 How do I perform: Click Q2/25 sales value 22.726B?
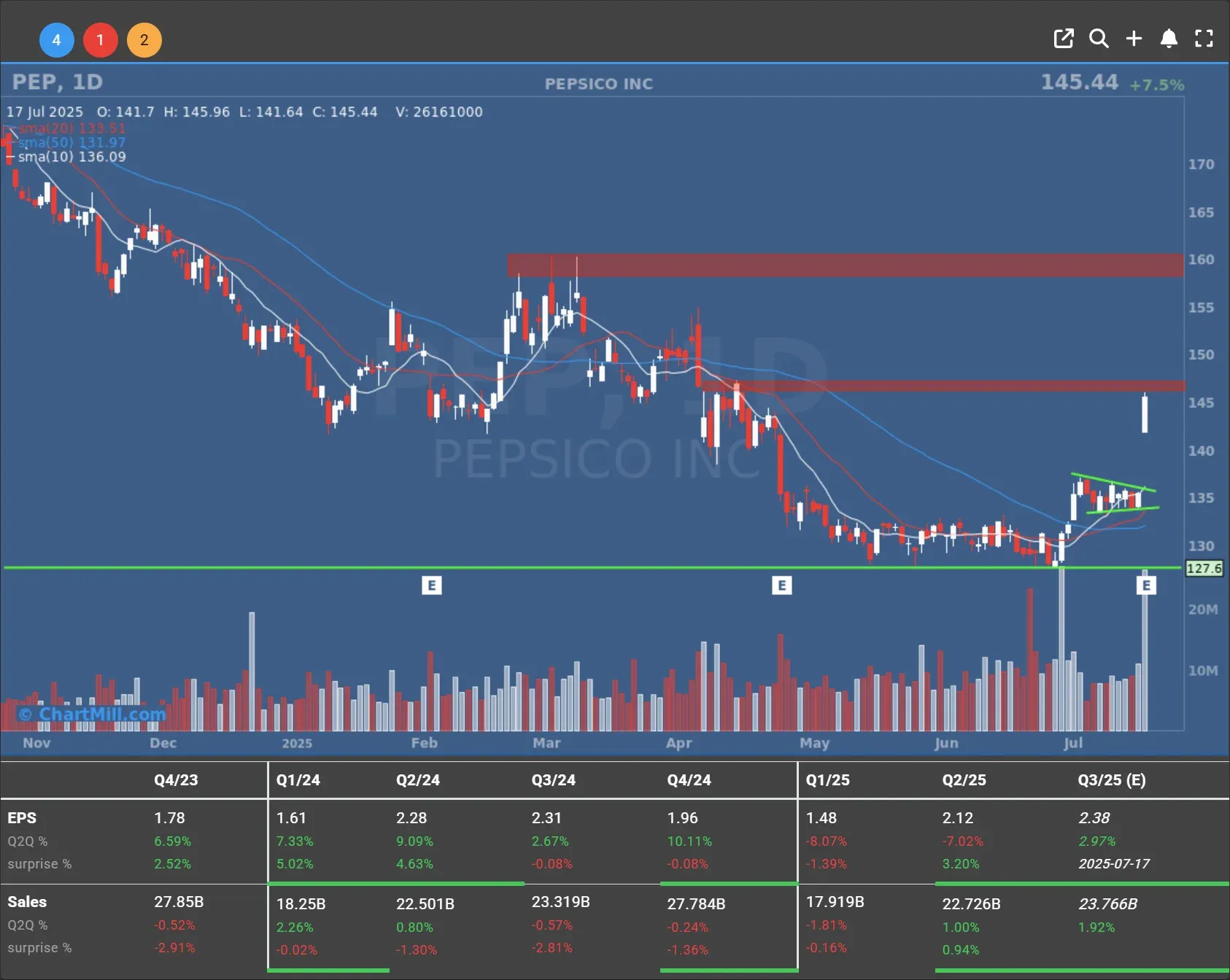(972, 904)
